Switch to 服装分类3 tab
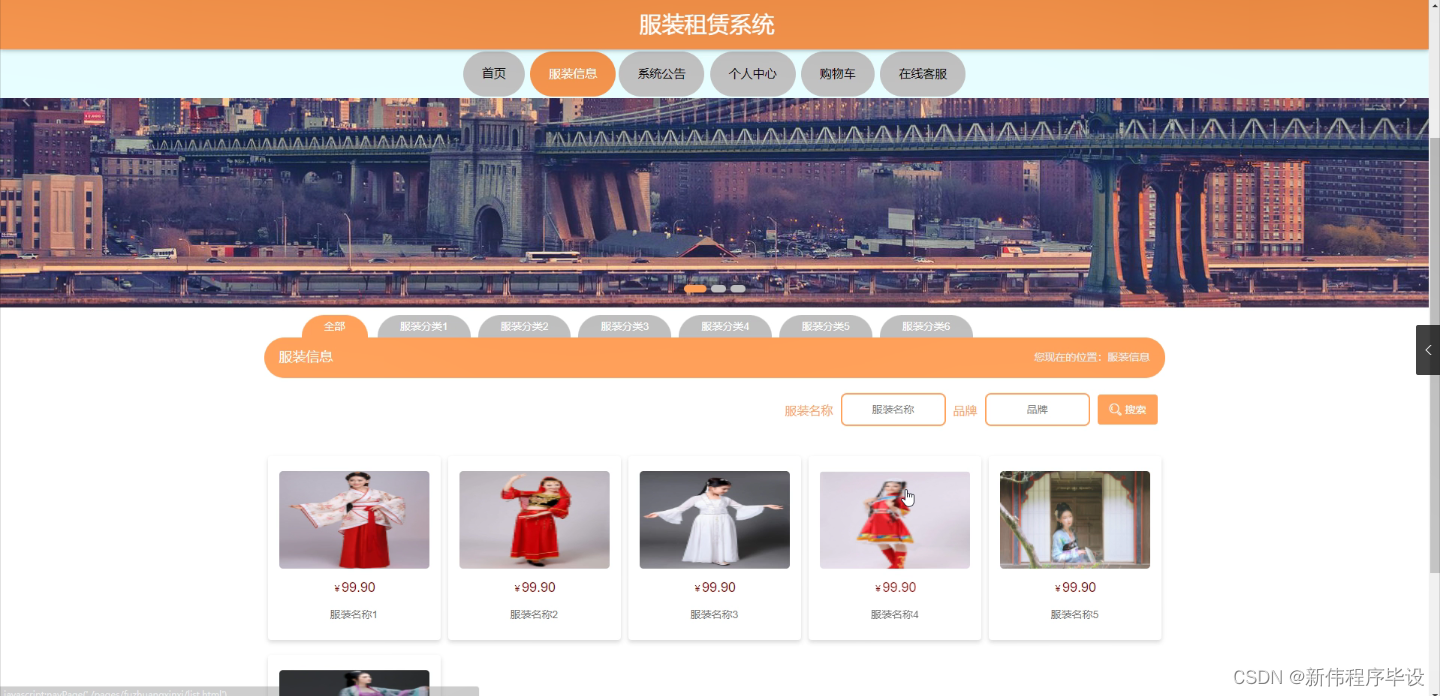Screen dimensions: 1440x696 tap(625, 327)
